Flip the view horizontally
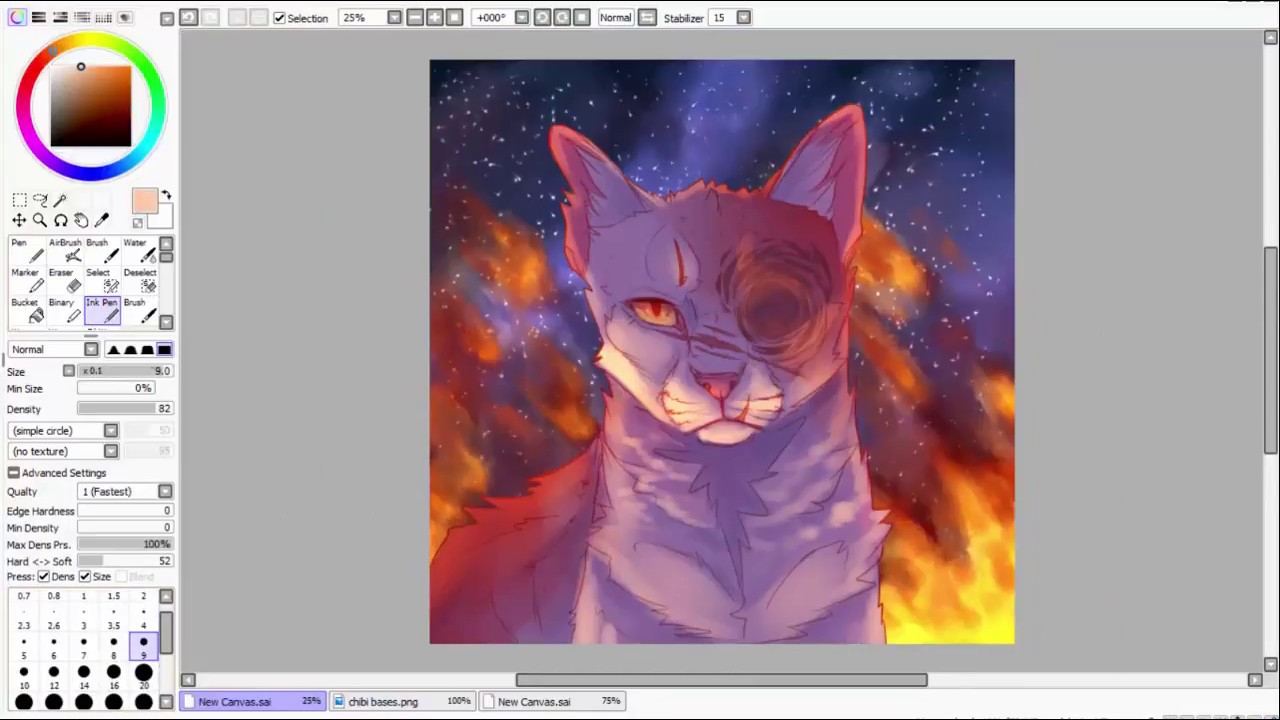This screenshot has width=1280, height=720. (x=647, y=18)
